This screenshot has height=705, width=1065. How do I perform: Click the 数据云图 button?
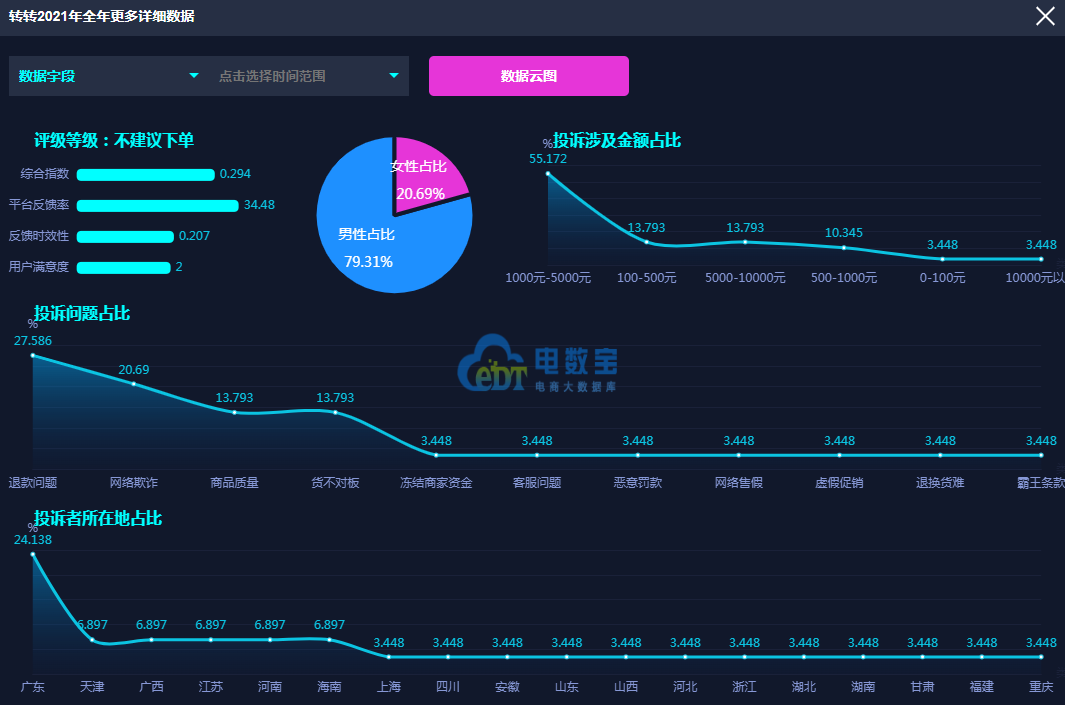coord(528,76)
